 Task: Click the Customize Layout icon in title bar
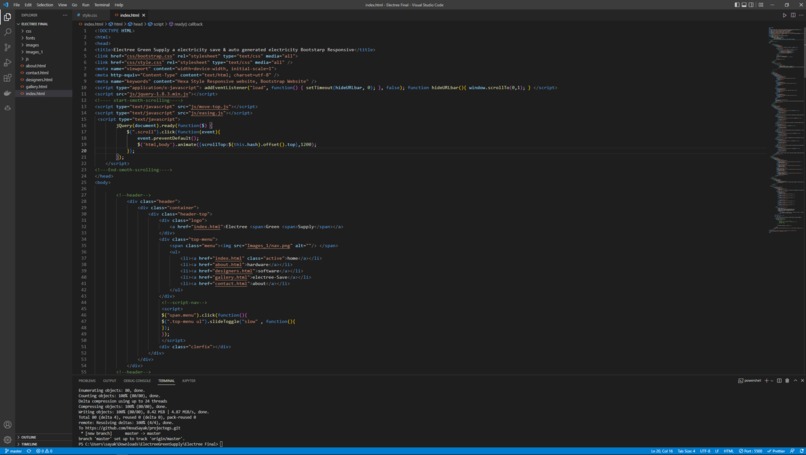pos(761,5)
